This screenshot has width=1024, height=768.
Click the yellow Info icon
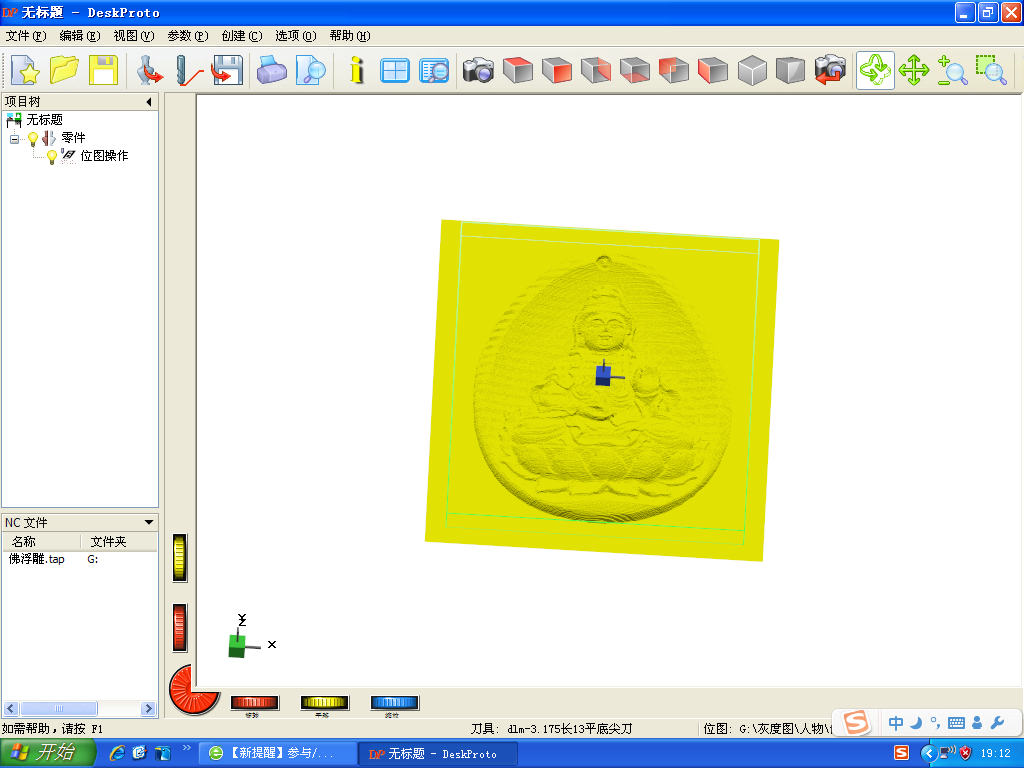(x=357, y=70)
